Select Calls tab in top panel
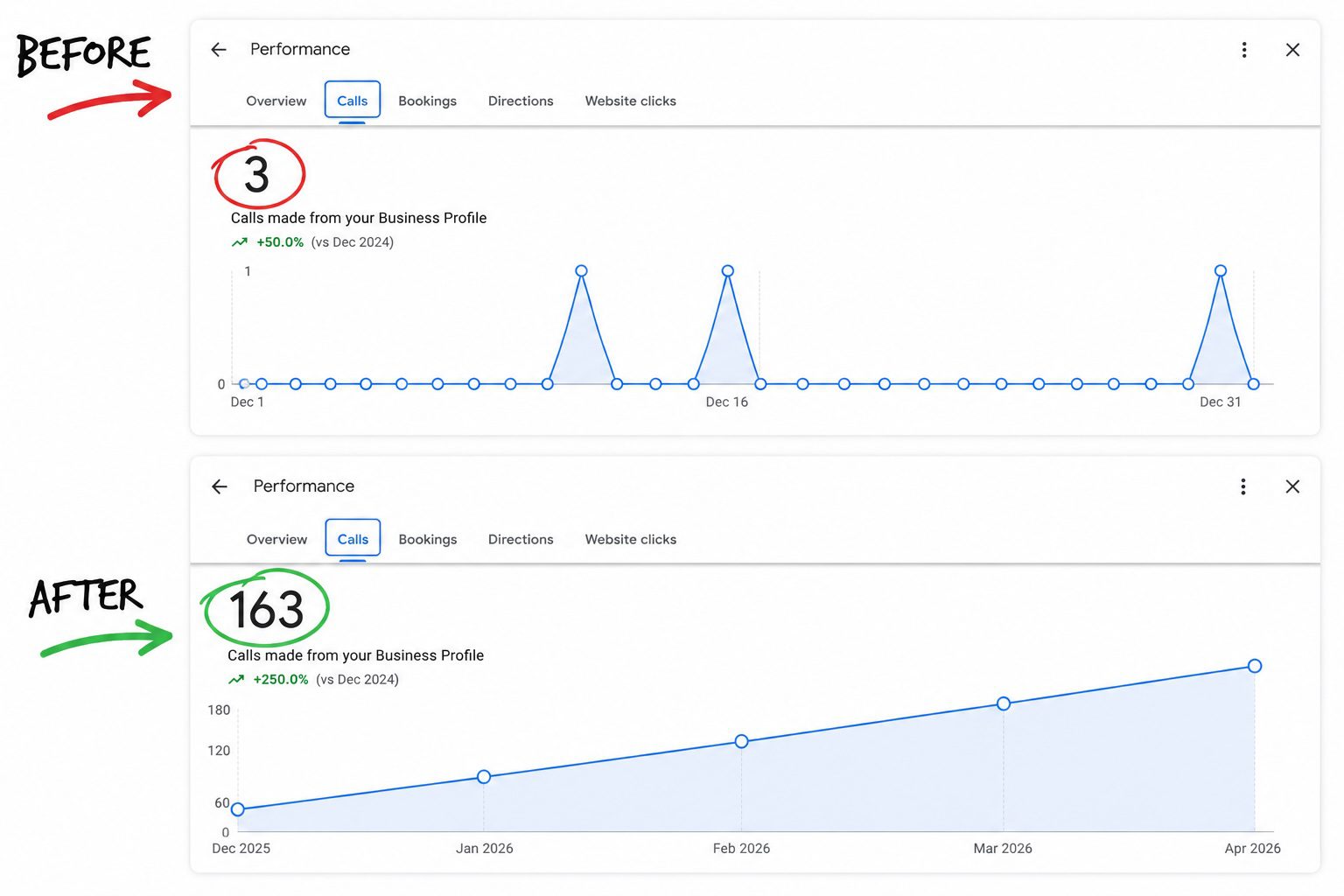 click(x=352, y=101)
